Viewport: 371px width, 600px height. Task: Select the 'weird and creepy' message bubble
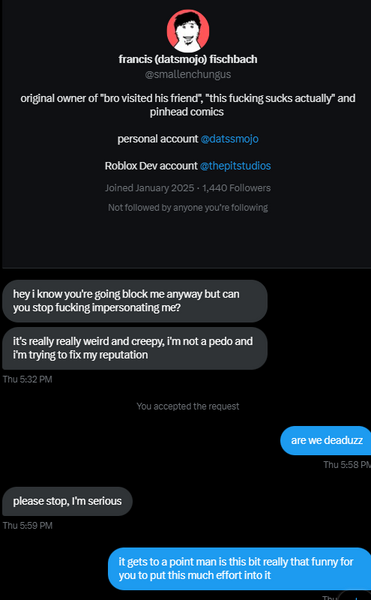(135, 348)
